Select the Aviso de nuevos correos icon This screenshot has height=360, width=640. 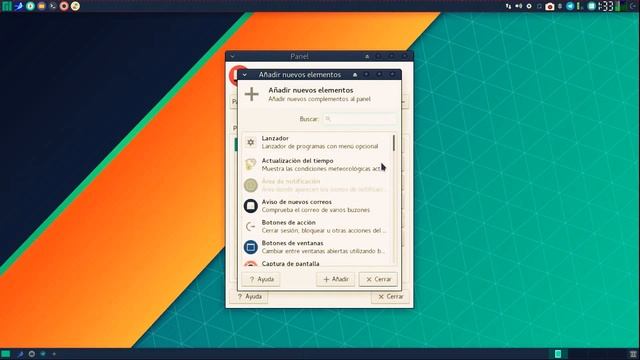(251, 206)
